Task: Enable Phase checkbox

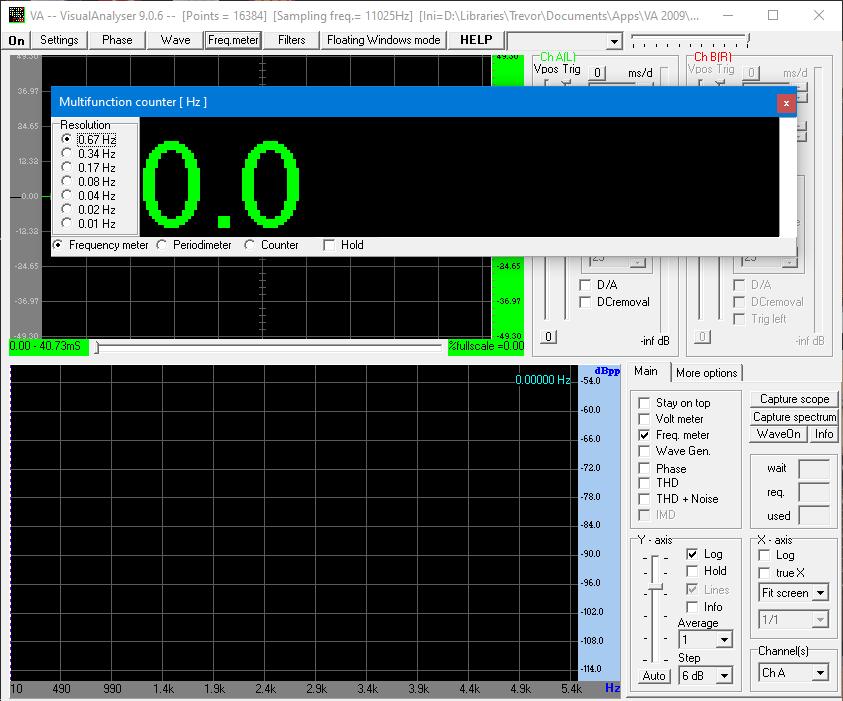Action: pyautogui.click(x=644, y=469)
